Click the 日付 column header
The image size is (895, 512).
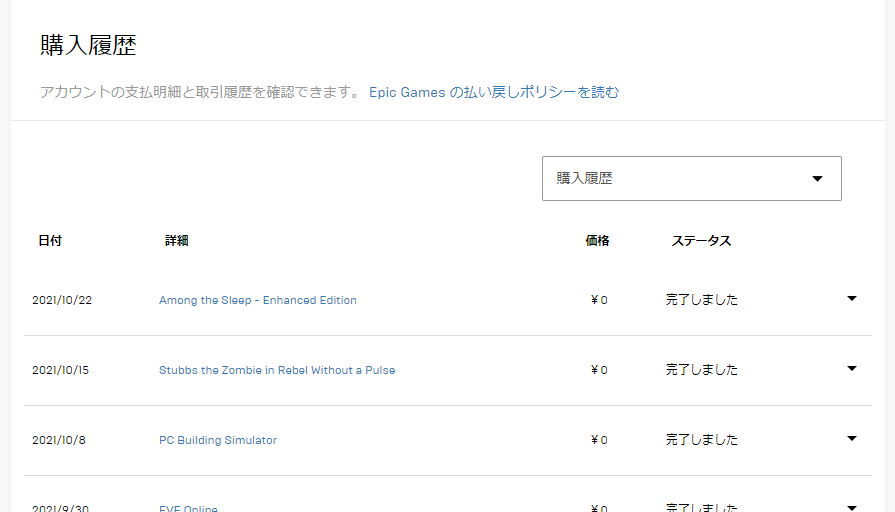coord(50,241)
